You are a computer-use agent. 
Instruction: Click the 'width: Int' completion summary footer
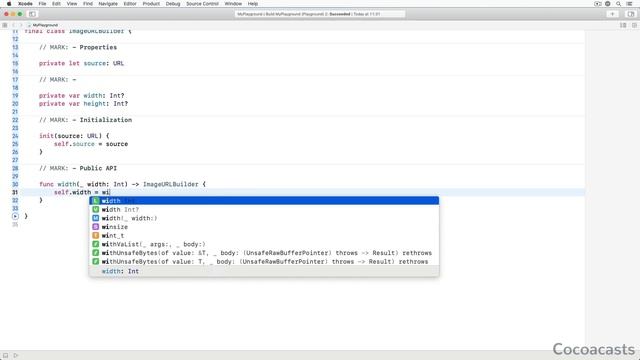(x=264, y=271)
